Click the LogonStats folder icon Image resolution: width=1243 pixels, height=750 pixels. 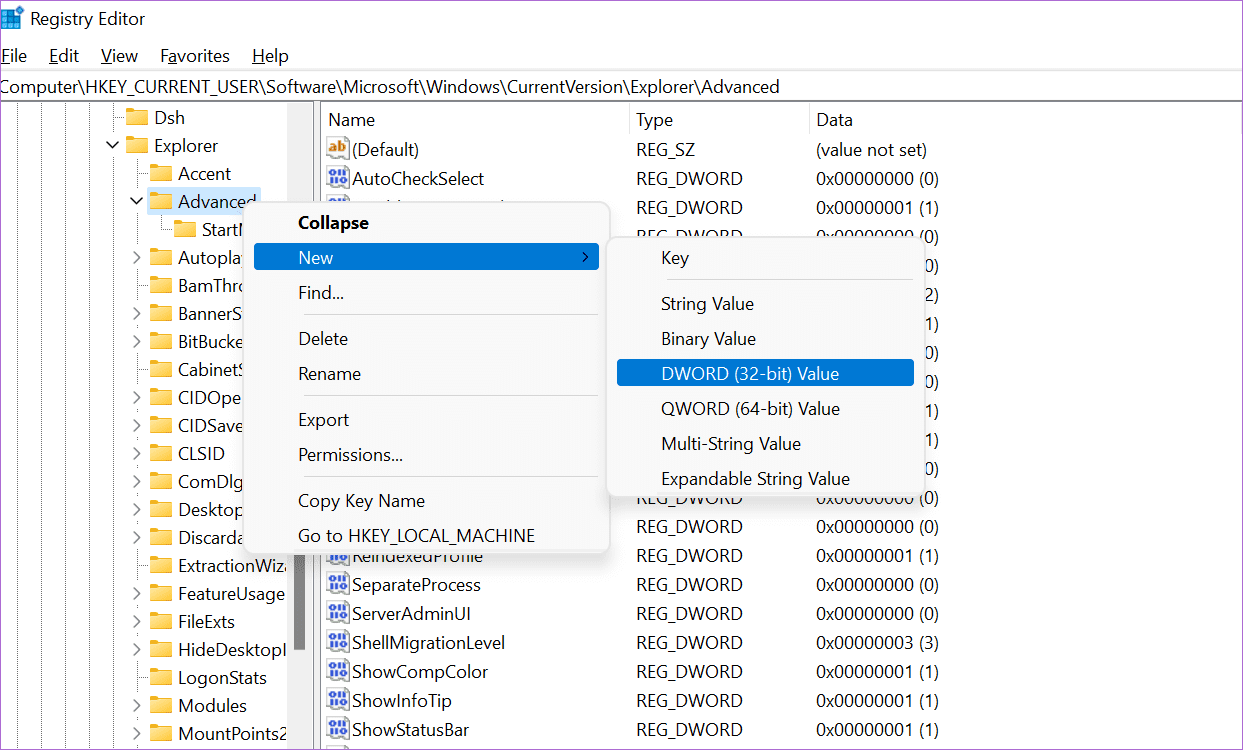161,677
